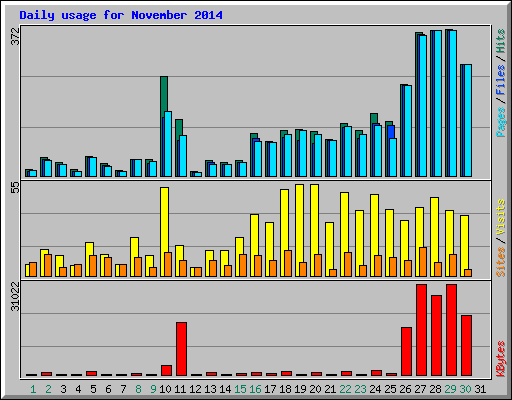This screenshot has width=512, height=400.
Task: Click day label '16' on x-axis
Action: coord(255,389)
